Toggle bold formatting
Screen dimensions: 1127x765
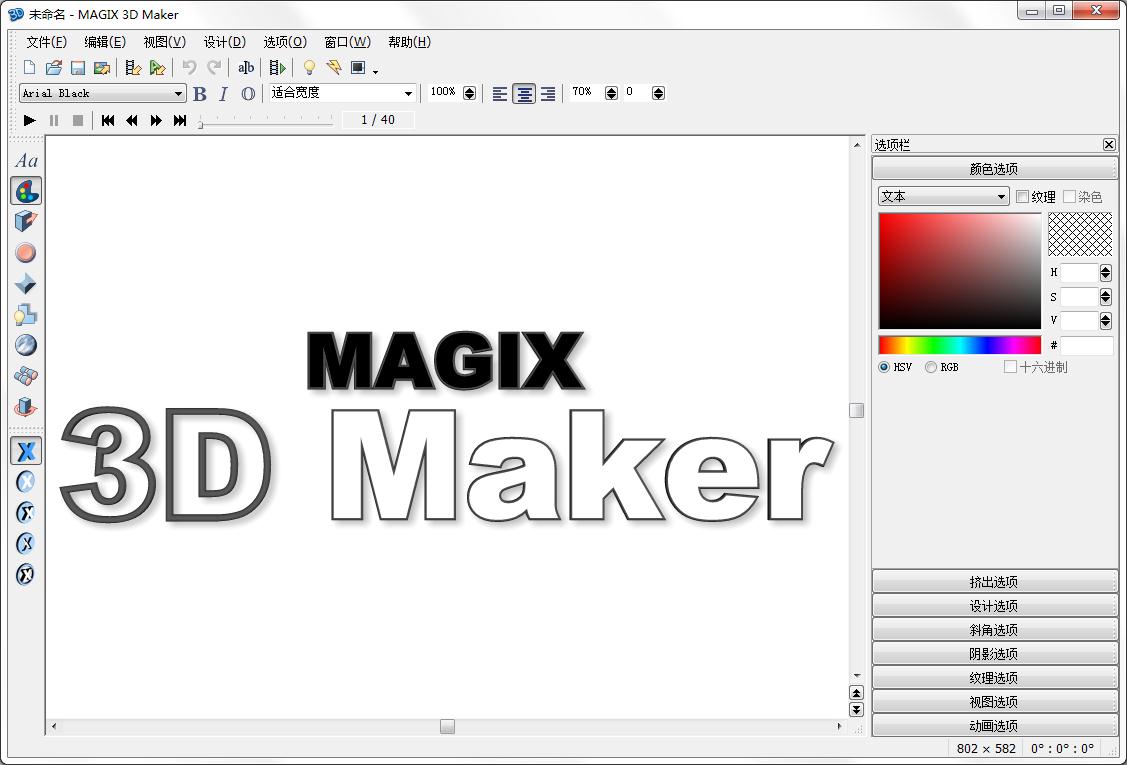tap(200, 93)
